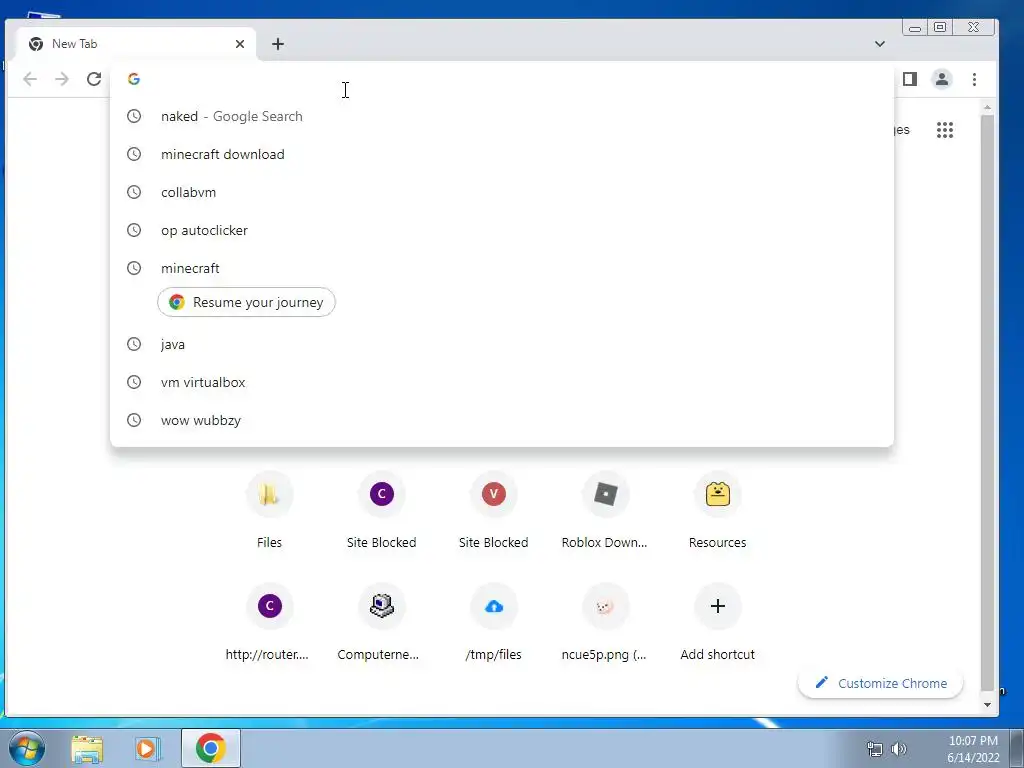Open Windows Media Player from taskbar
This screenshot has height=768, width=1024.
(148, 748)
